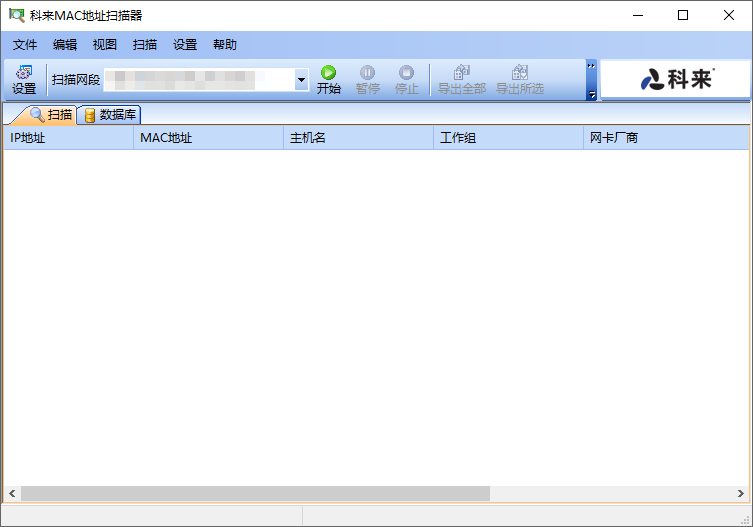Click the 导出全部 export all icon

[x=462, y=80]
